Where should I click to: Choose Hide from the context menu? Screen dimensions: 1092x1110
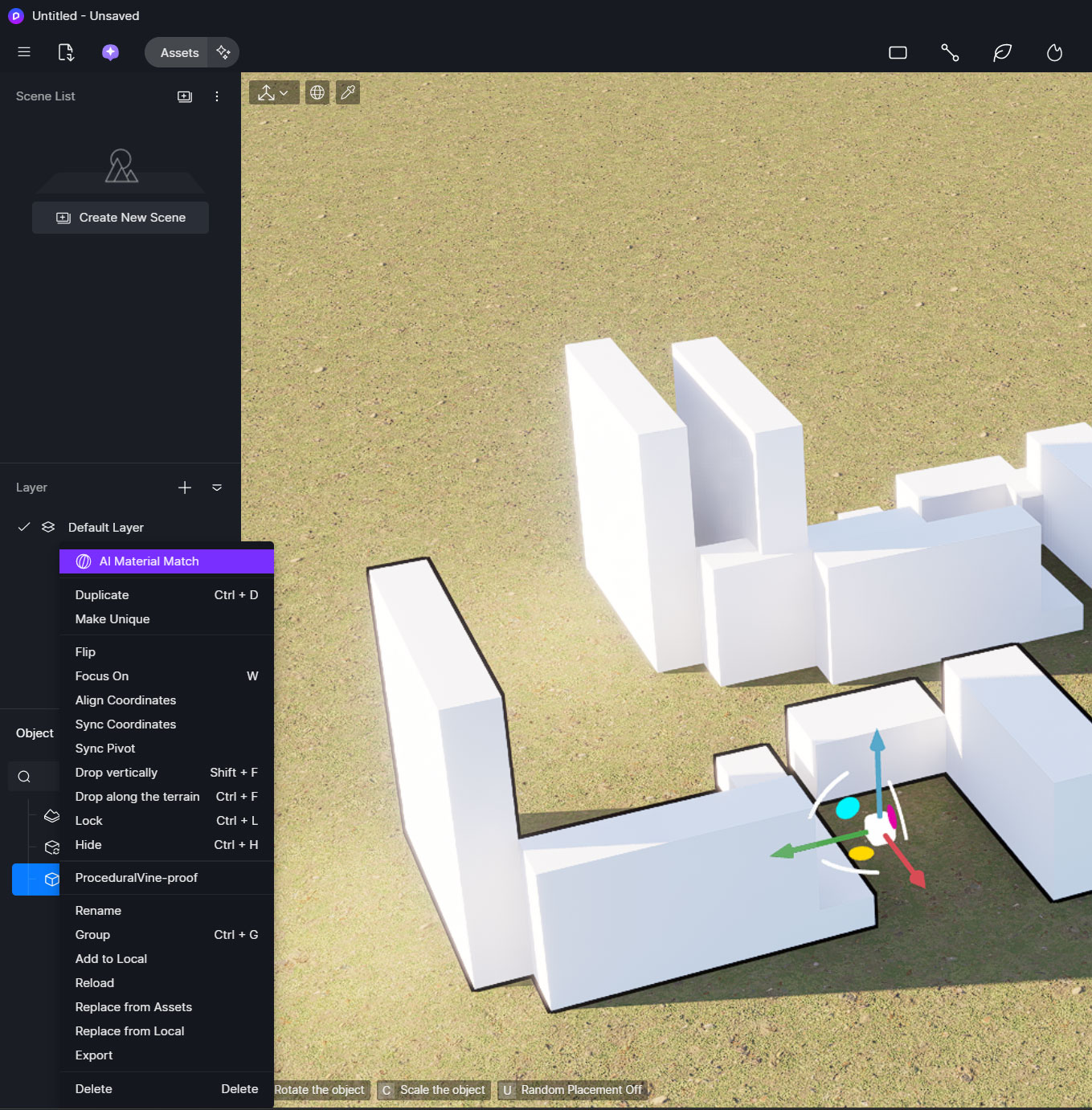88,845
